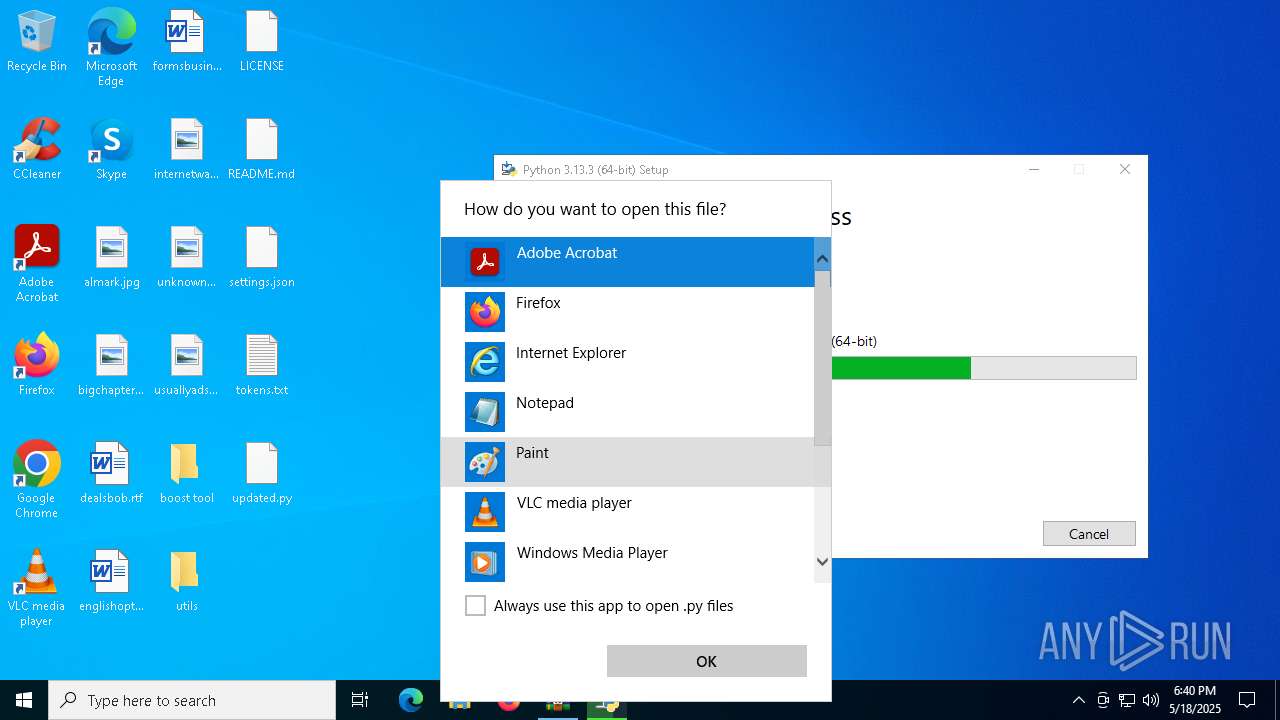Select the utils folder
1280x720 pixels.
pos(187,582)
